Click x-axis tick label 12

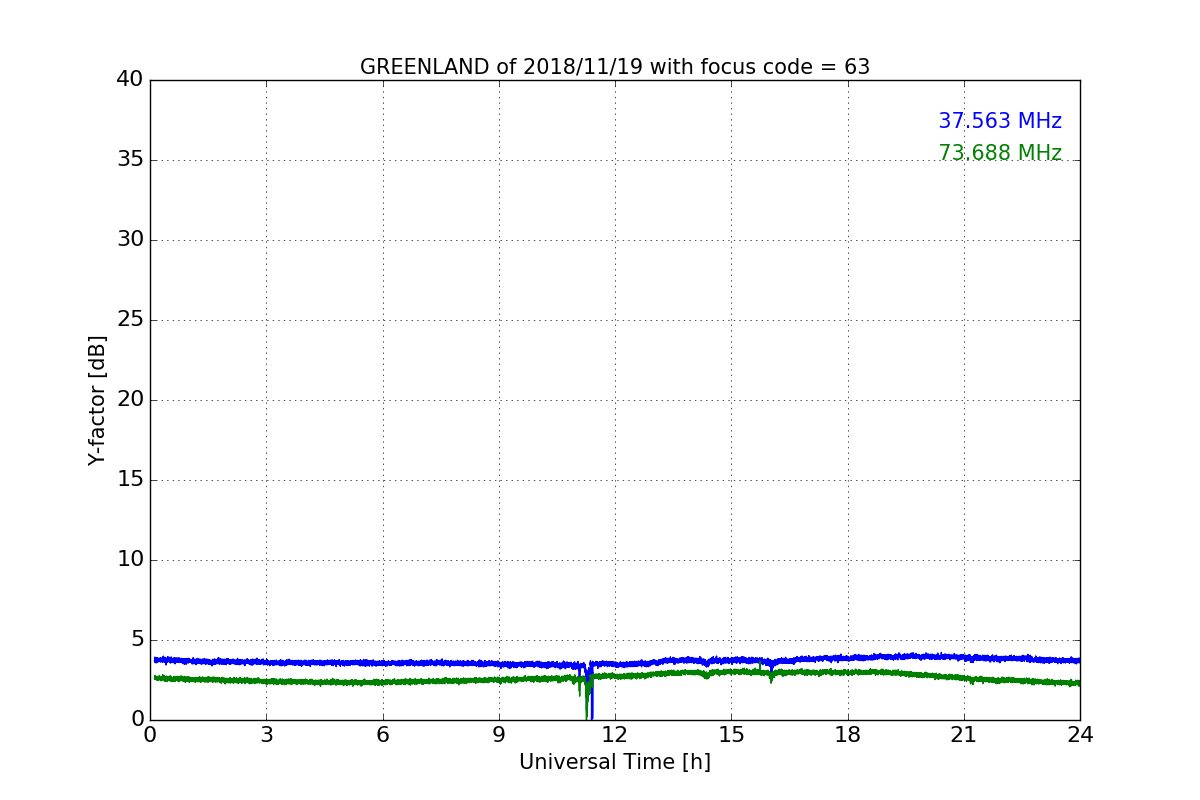(x=615, y=735)
